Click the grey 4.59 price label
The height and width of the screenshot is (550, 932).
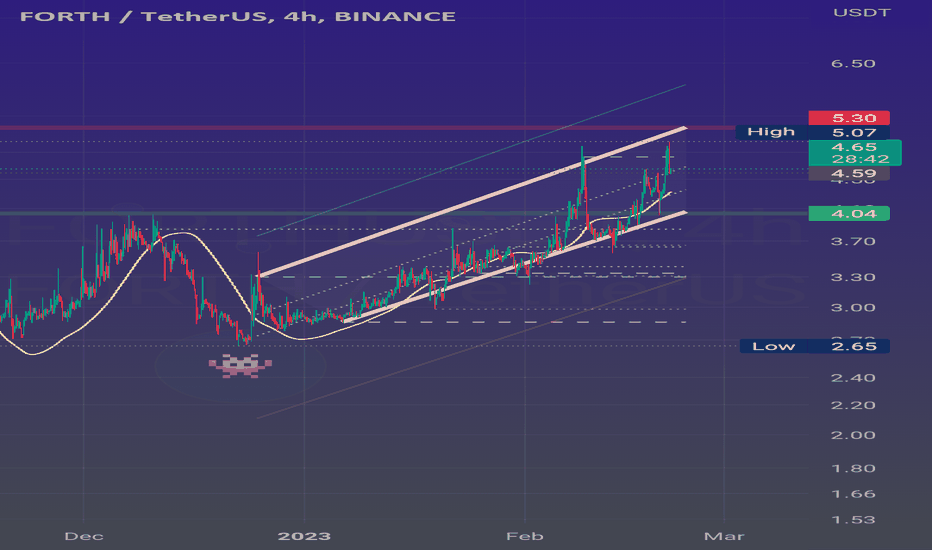pos(849,174)
